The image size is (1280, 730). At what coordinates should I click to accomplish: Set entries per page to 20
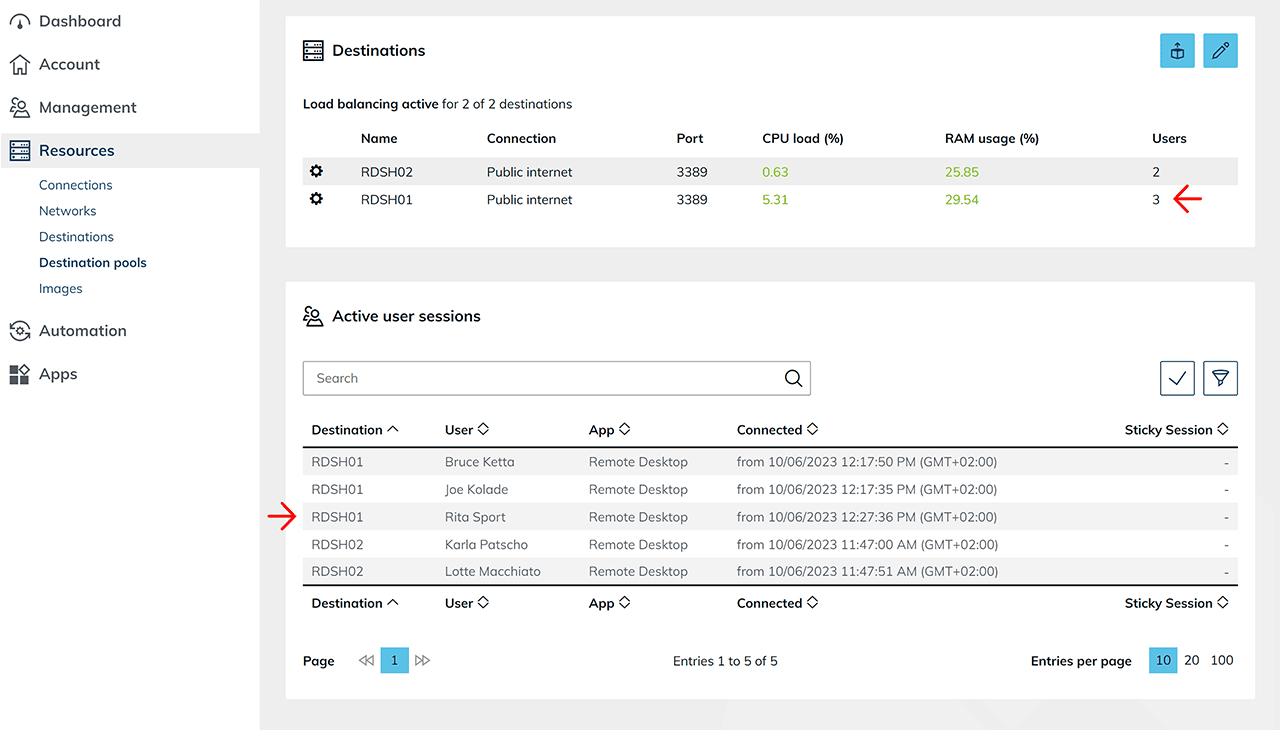point(1192,661)
